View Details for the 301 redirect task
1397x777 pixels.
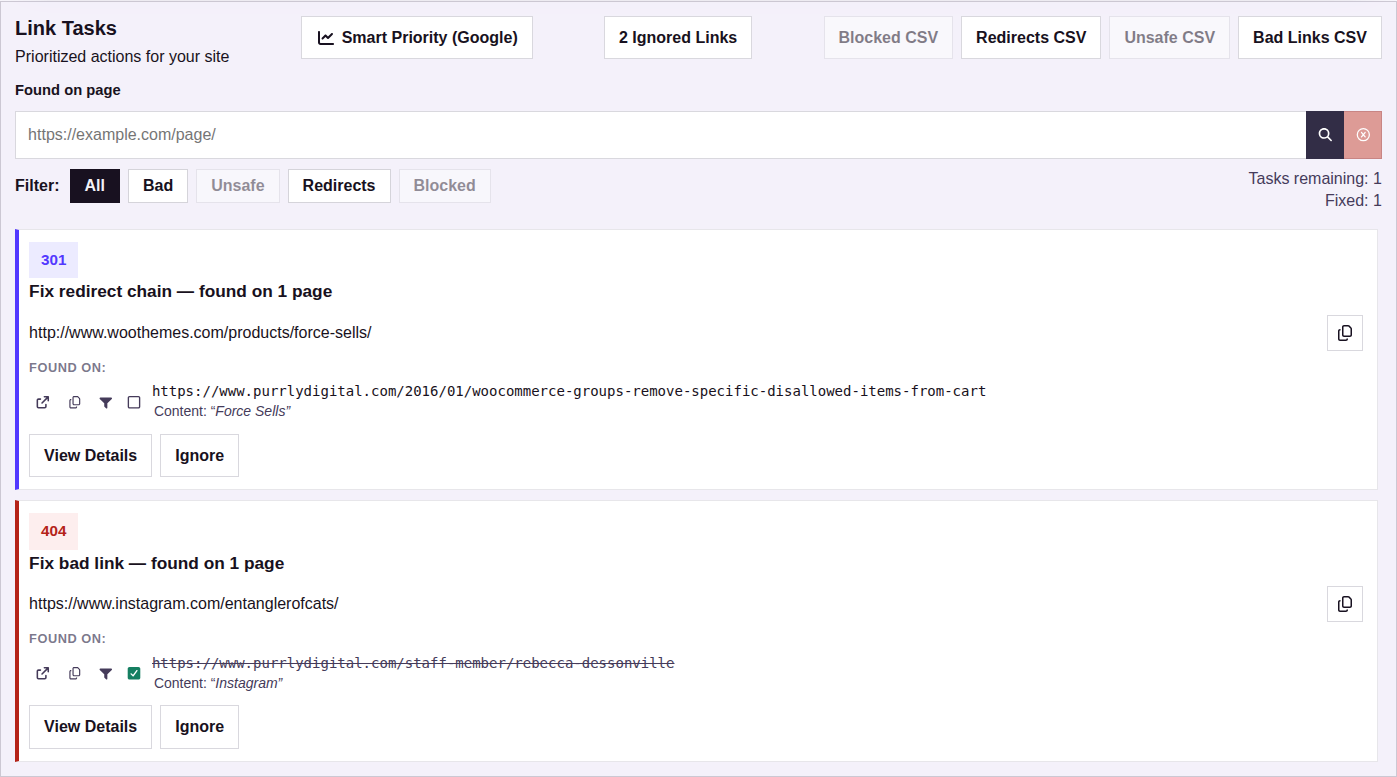click(90, 456)
